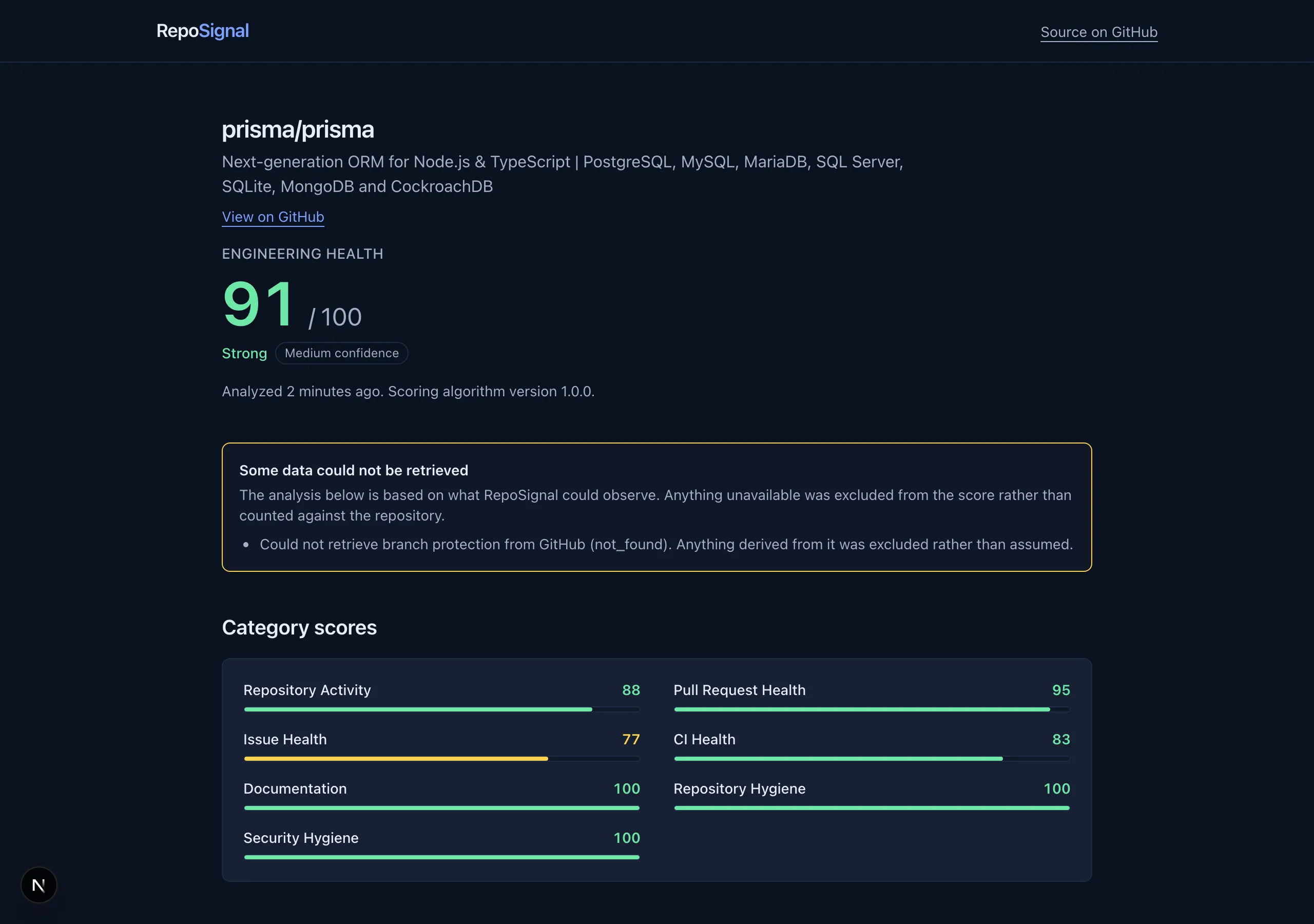Click the CI Health progress bar
This screenshot has height=924, width=1314.
(x=872, y=759)
